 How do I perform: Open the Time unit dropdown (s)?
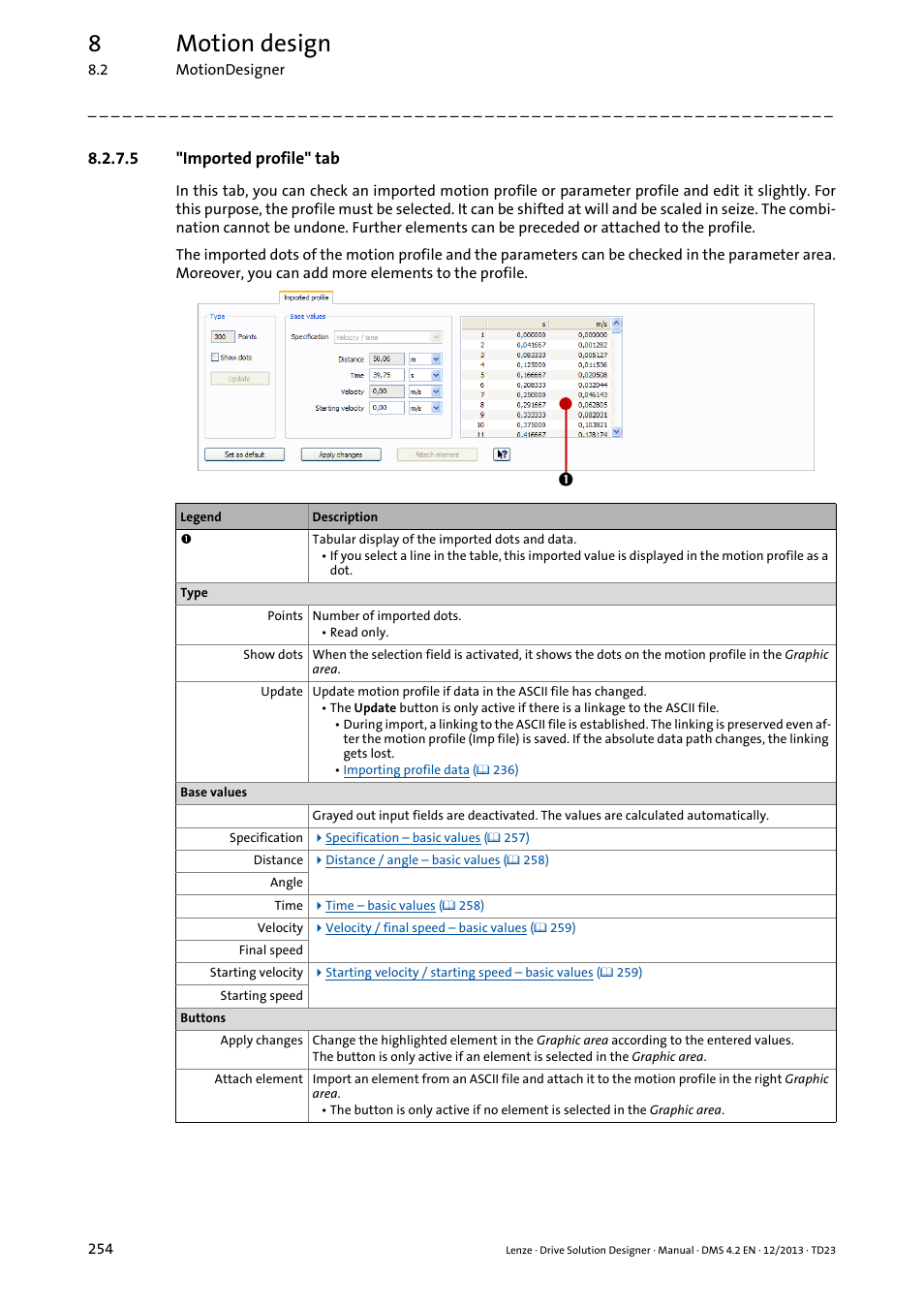[425, 375]
